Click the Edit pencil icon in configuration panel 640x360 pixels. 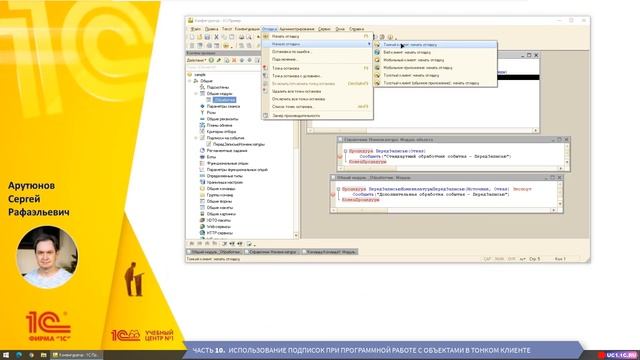[x=219, y=60]
